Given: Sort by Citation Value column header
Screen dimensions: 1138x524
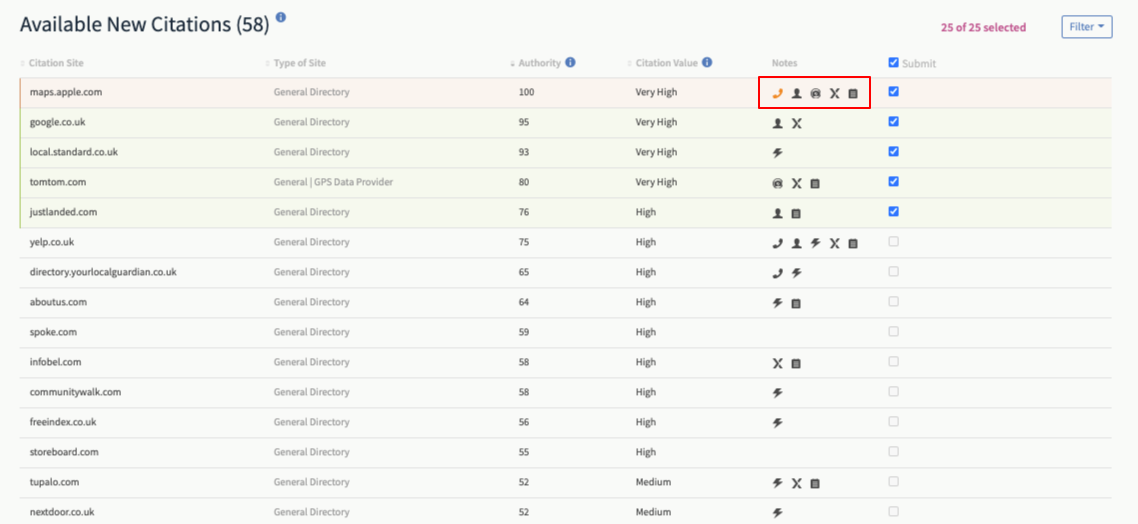Looking at the screenshot, I should pos(666,63).
